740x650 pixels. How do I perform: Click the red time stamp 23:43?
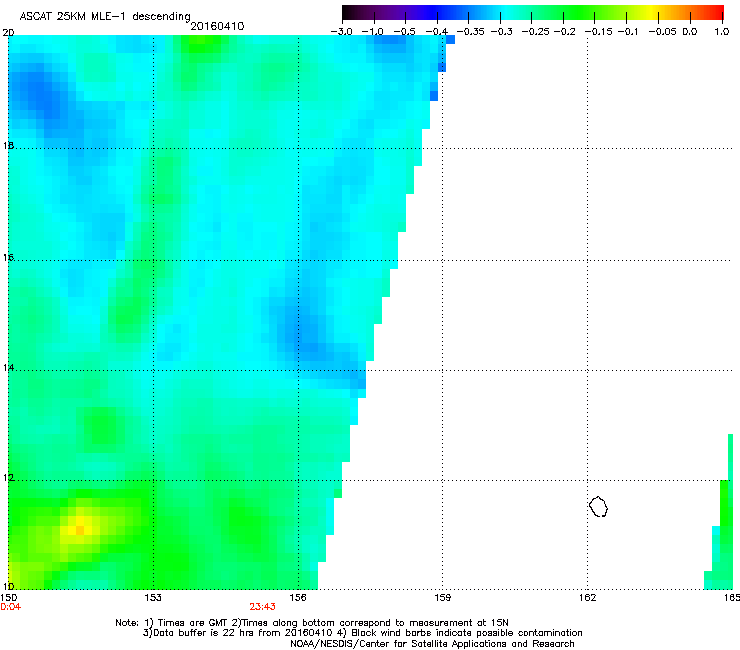pyautogui.click(x=262, y=607)
